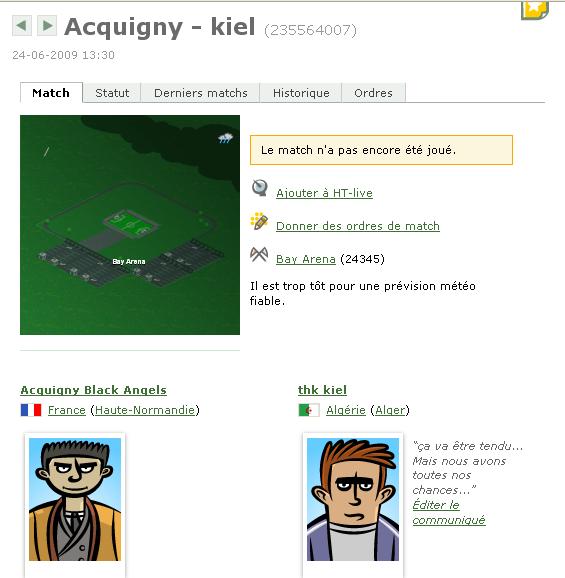565x578 pixels.
Task: Click the crossed flags arena icon
Action: [259, 254]
